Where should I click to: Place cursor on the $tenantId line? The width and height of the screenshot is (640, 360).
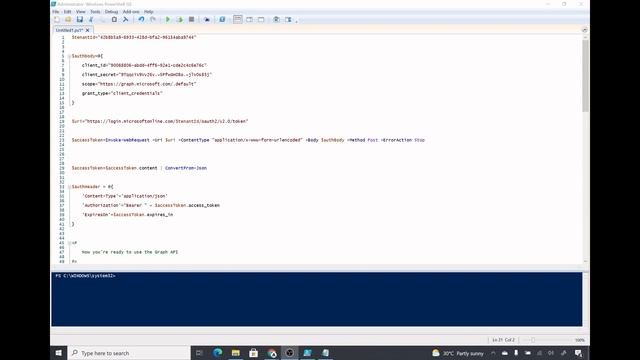click(x=134, y=37)
